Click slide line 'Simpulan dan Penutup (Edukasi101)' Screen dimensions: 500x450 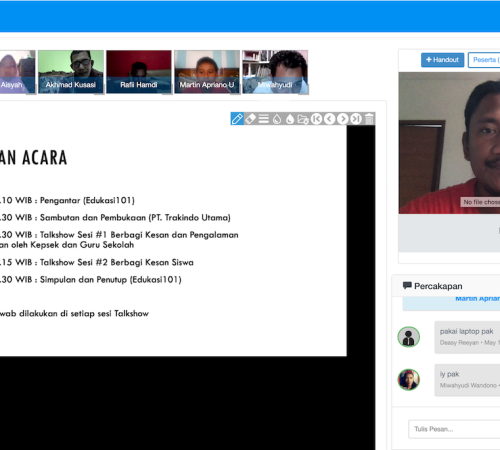[111, 280]
